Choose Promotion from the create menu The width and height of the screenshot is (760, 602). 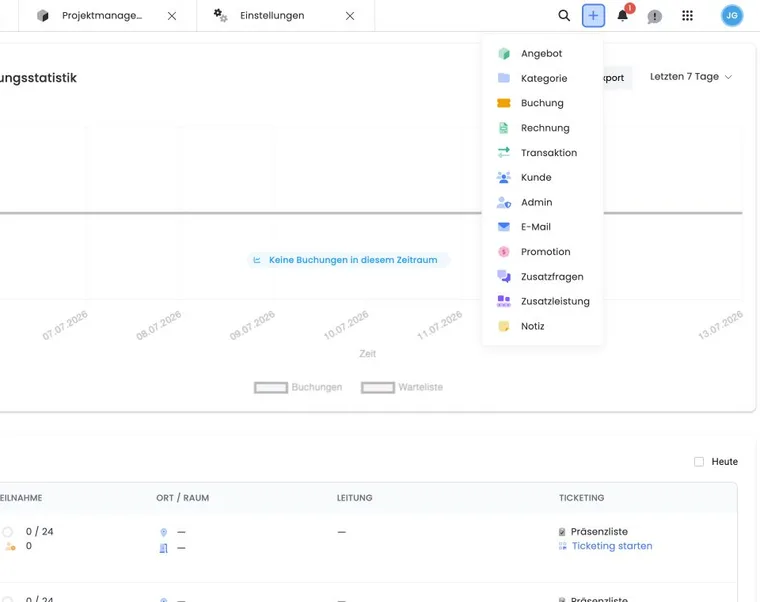click(542, 252)
